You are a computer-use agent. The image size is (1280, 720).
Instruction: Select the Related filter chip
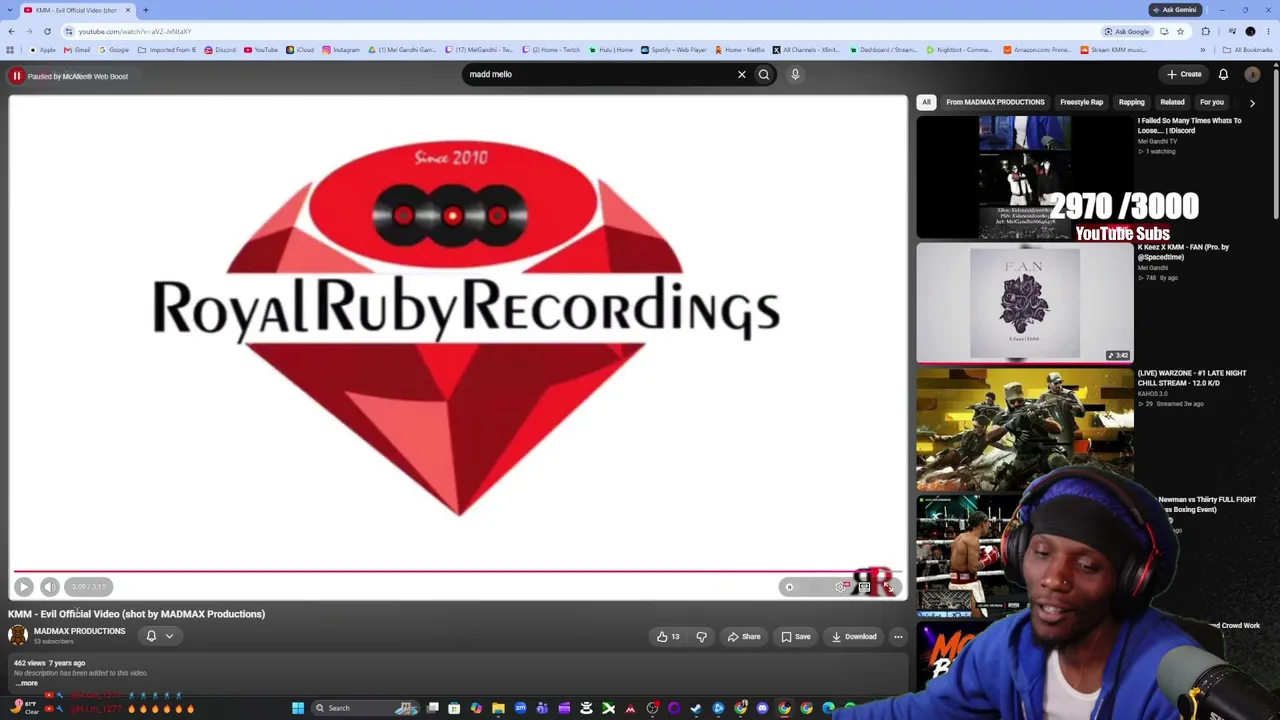(1172, 102)
